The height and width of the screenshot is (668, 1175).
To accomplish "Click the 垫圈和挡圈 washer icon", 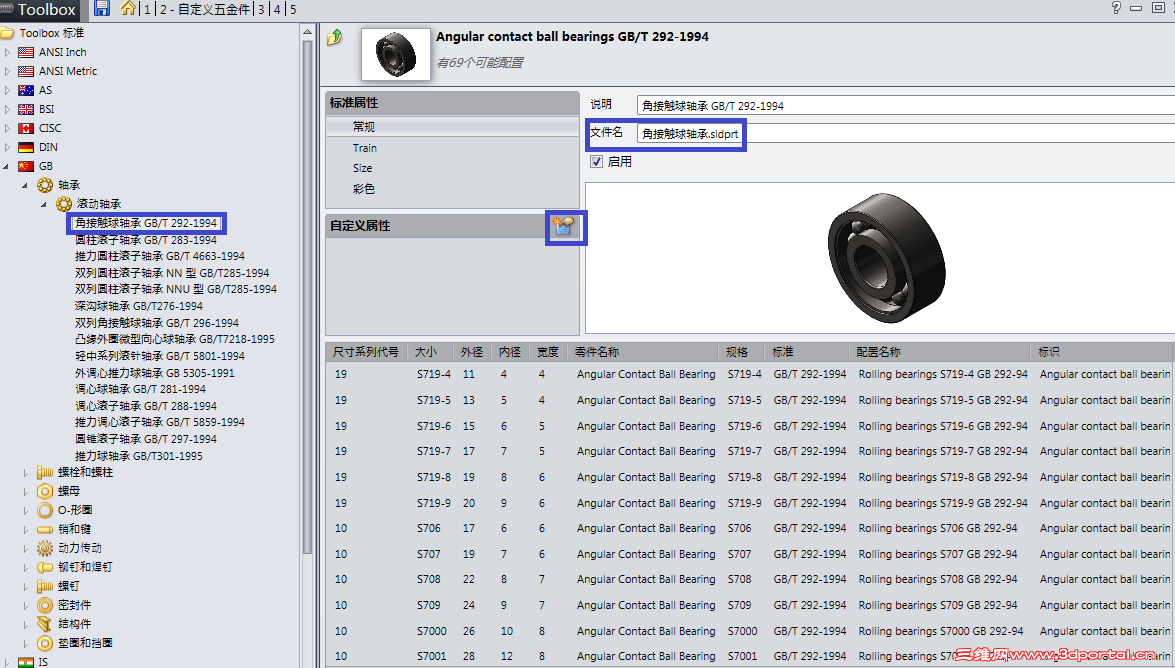I will click(x=45, y=643).
